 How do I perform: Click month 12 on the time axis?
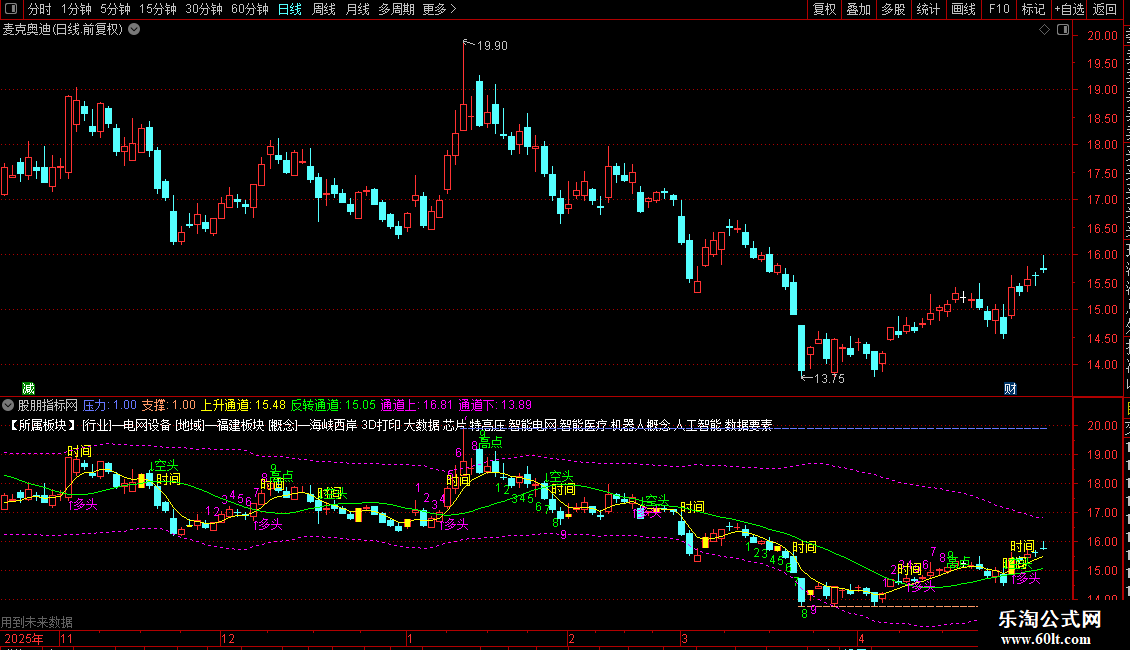228,638
